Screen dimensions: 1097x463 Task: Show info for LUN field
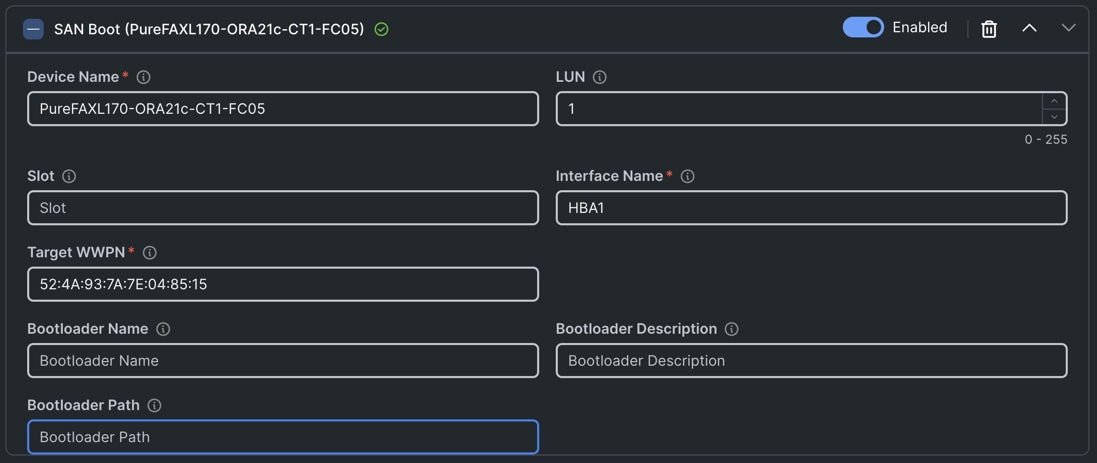coord(600,77)
